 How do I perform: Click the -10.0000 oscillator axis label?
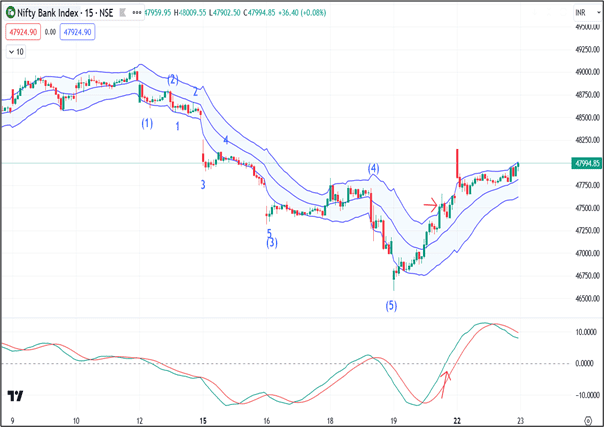[586, 395]
